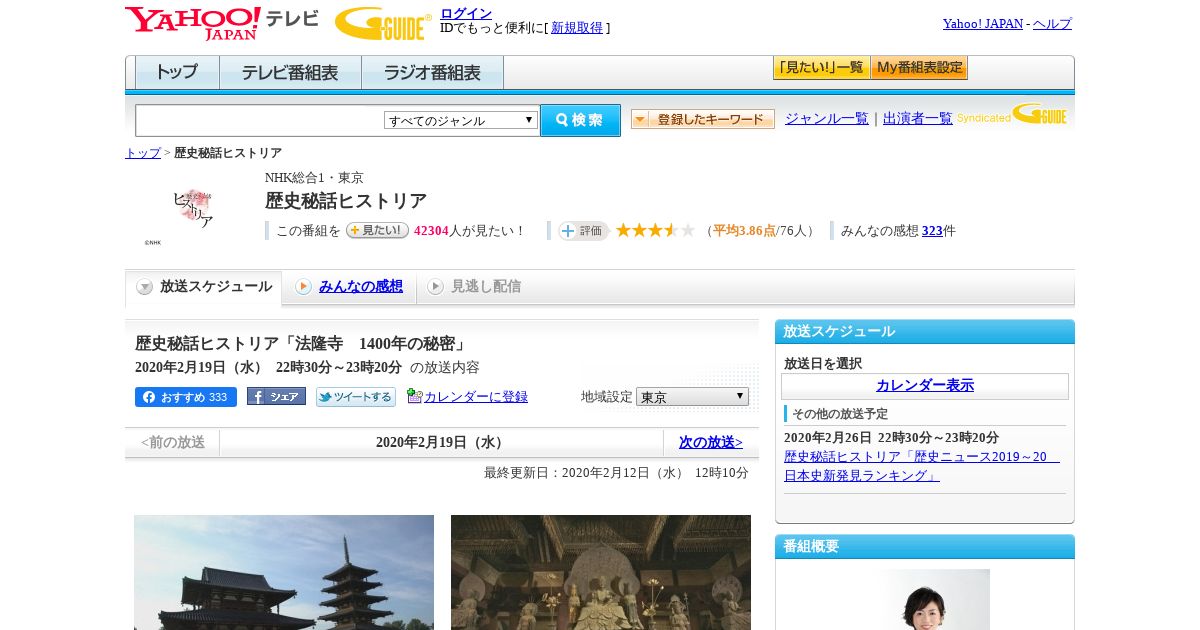This screenshot has height=630, width=1200.
Task: Click the 42304 want-to-watch count
Action: tap(431, 231)
